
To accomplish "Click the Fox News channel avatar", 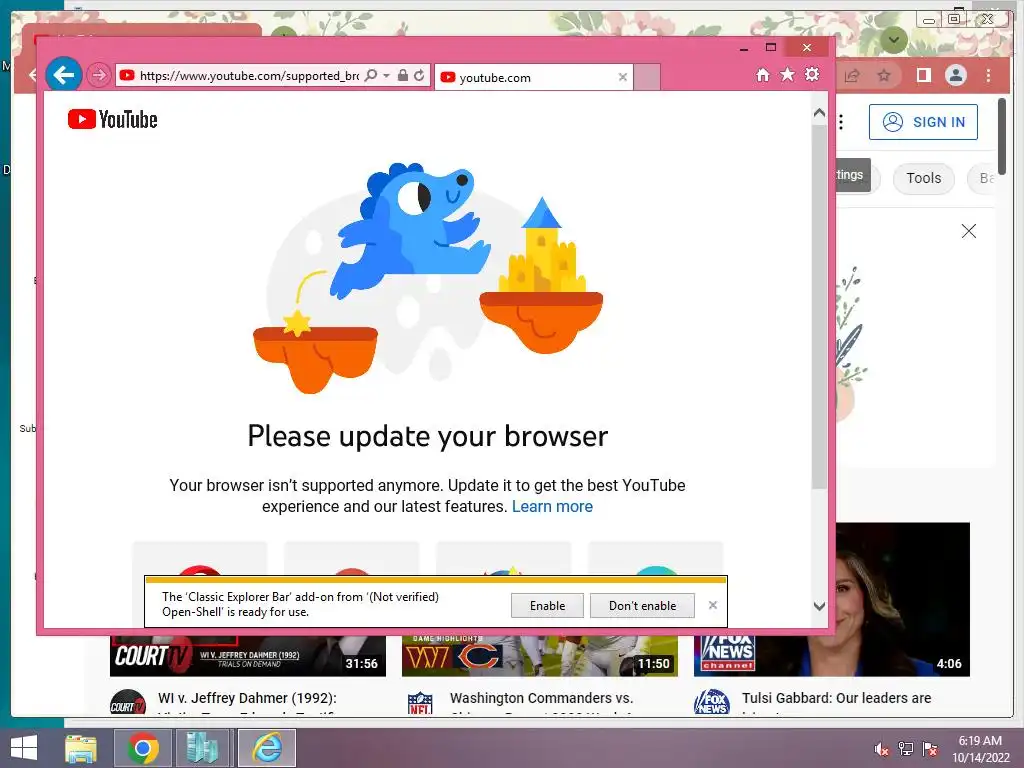I will [712, 702].
